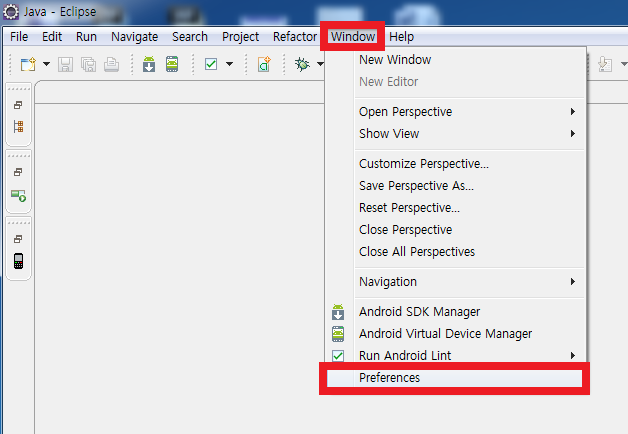This screenshot has width=628, height=434.
Task: Open the Edit menu
Action: click(52, 37)
